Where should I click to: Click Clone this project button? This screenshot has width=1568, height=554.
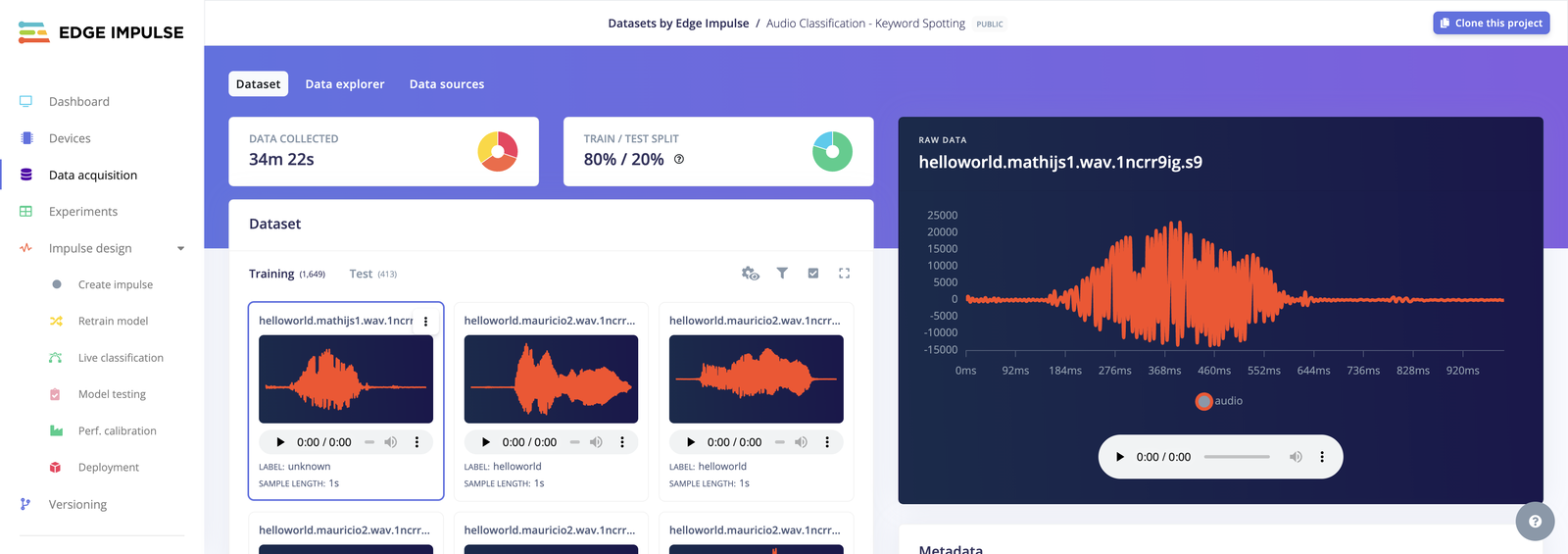click(x=1491, y=23)
